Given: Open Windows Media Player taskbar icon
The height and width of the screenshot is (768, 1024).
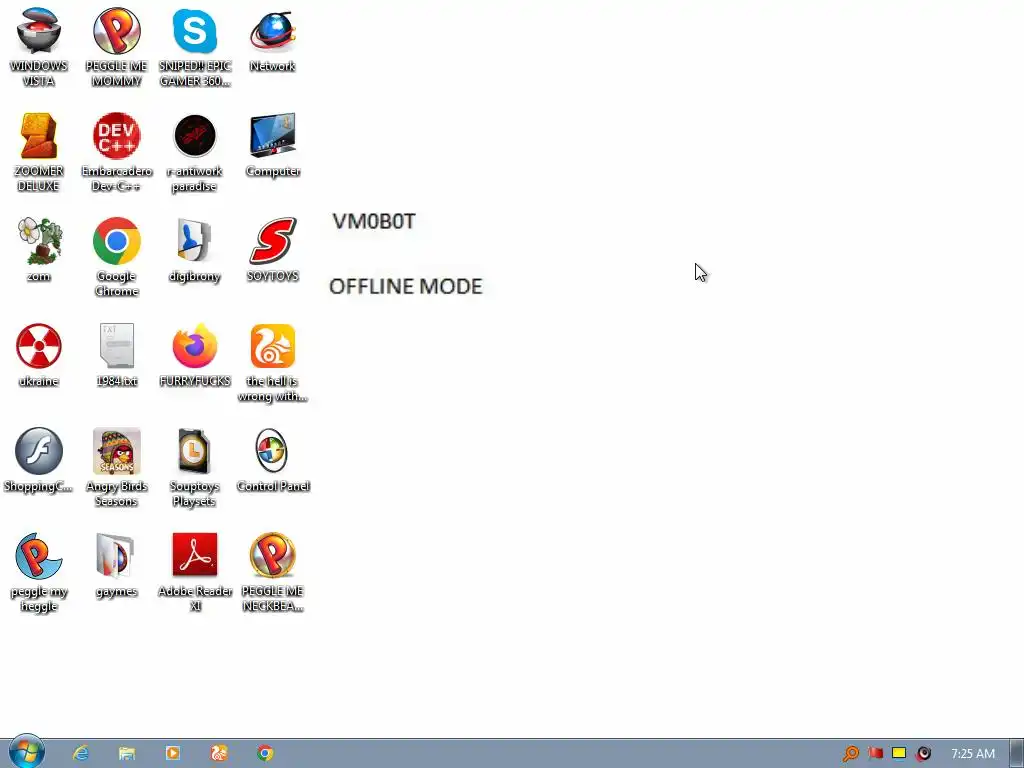Looking at the screenshot, I should coord(172,753).
